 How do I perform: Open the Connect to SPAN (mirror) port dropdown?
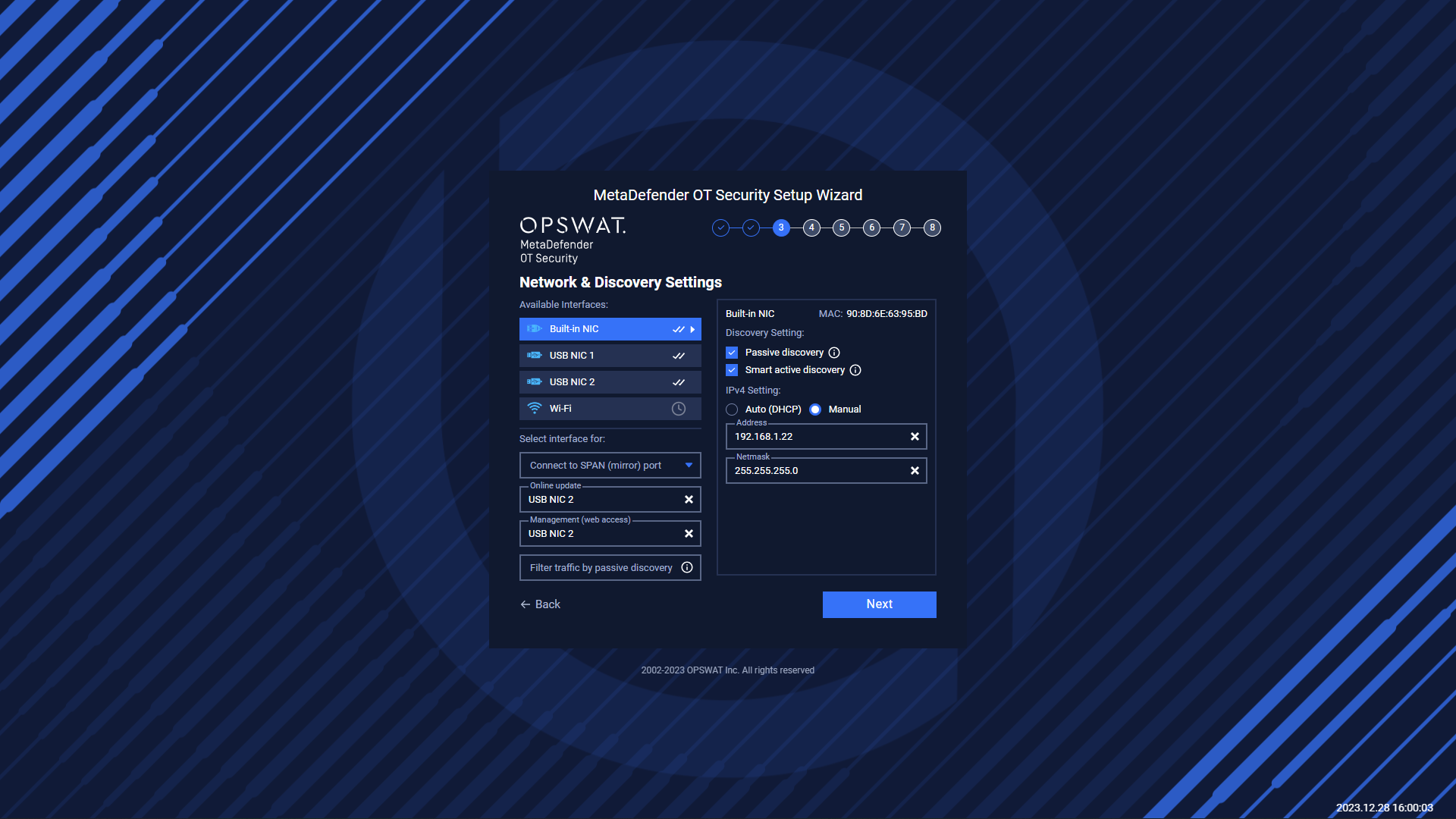(x=610, y=466)
